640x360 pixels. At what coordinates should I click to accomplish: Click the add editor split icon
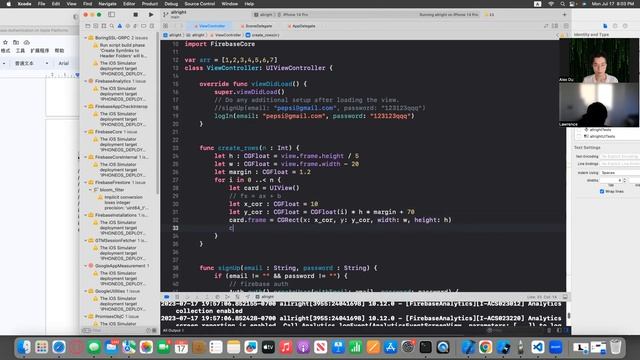(x=565, y=26)
